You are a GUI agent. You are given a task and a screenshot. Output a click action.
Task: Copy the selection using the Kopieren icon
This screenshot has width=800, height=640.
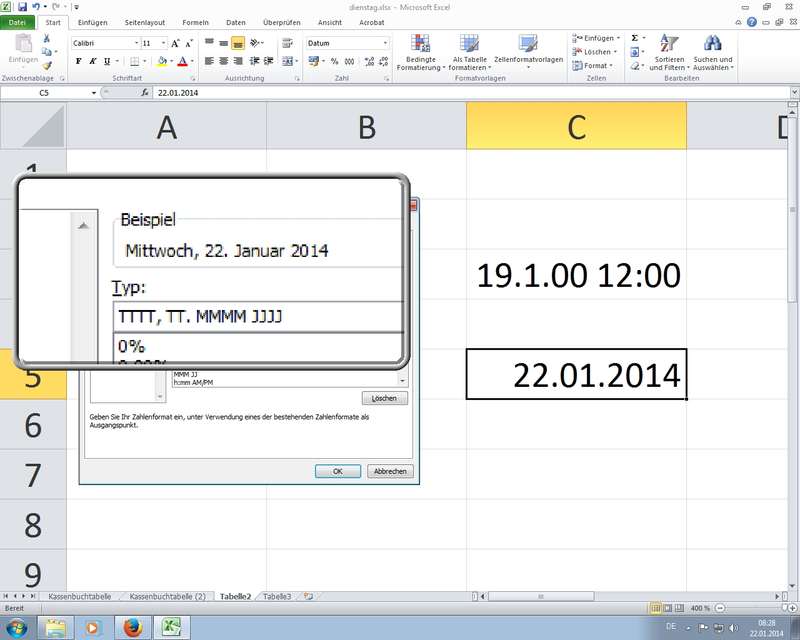[x=46, y=52]
